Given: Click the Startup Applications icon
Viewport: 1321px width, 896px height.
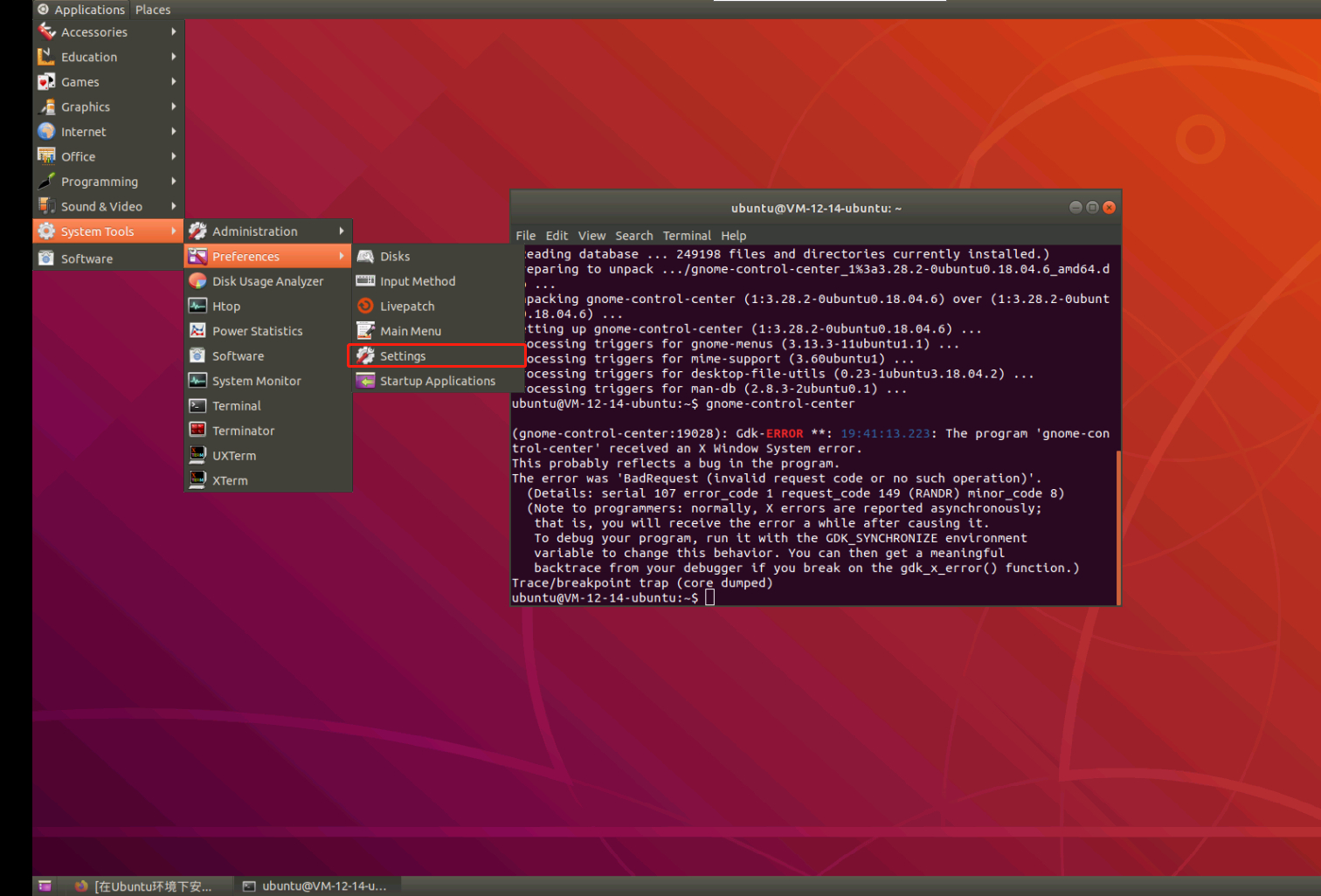Looking at the screenshot, I should (x=365, y=381).
